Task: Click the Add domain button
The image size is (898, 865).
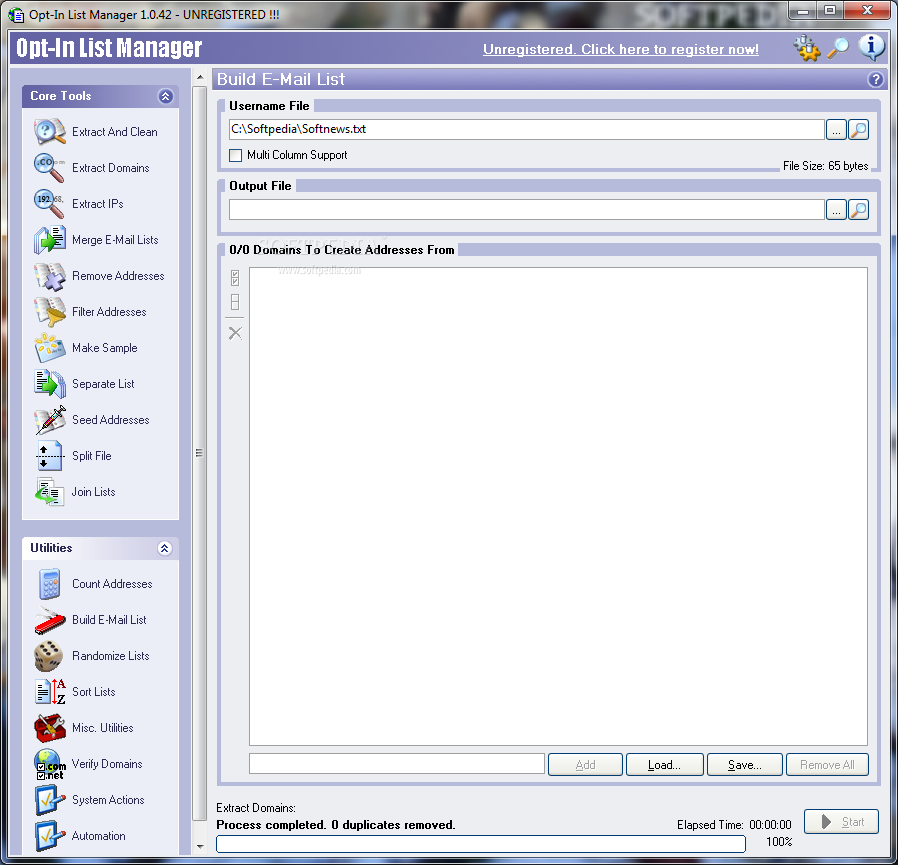Action: pyautogui.click(x=585, y=765)
